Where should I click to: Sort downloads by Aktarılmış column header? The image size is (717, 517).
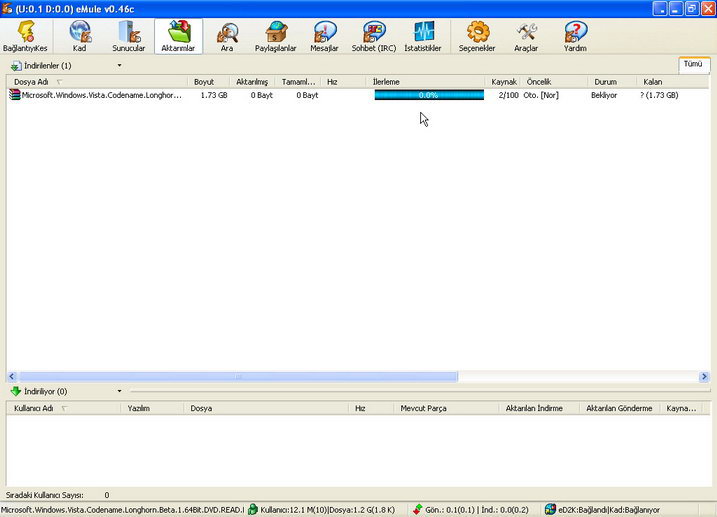[x=252, y=82]
